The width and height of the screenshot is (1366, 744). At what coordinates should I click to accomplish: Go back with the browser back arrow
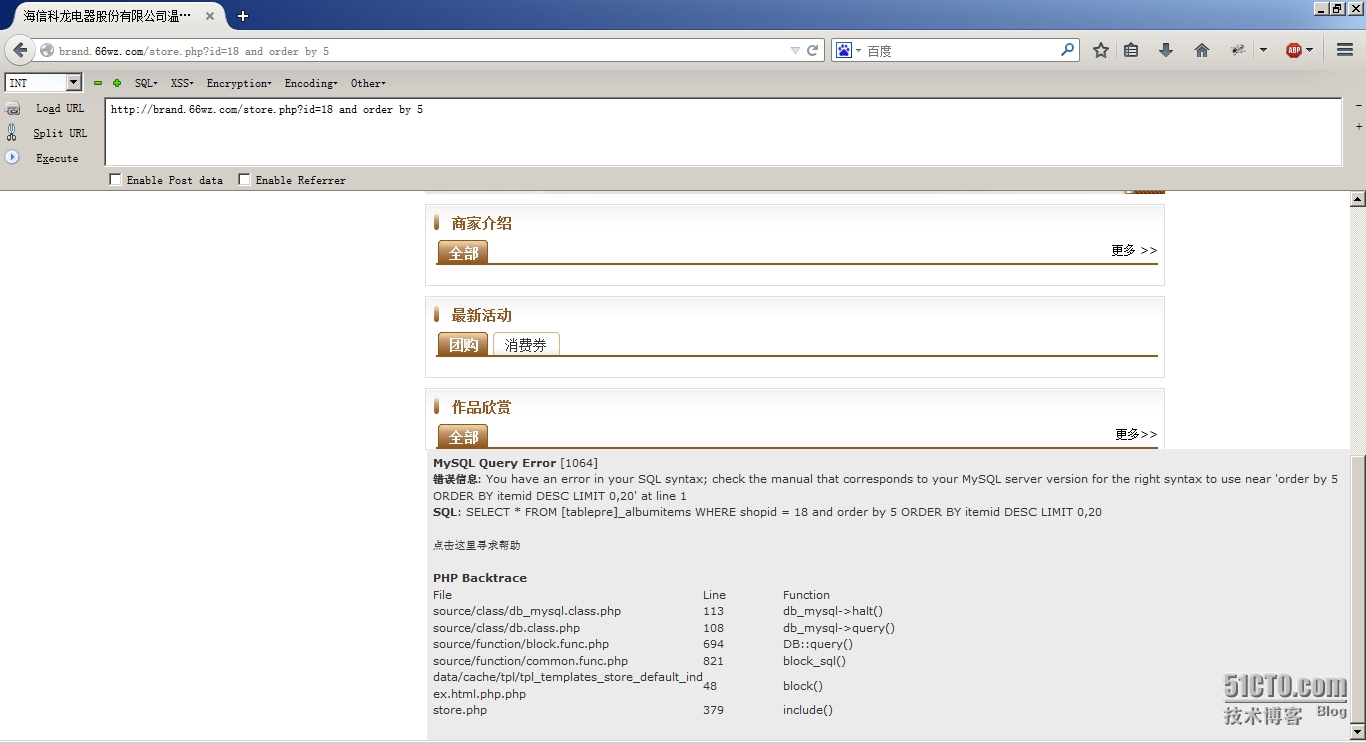(20, 50)
